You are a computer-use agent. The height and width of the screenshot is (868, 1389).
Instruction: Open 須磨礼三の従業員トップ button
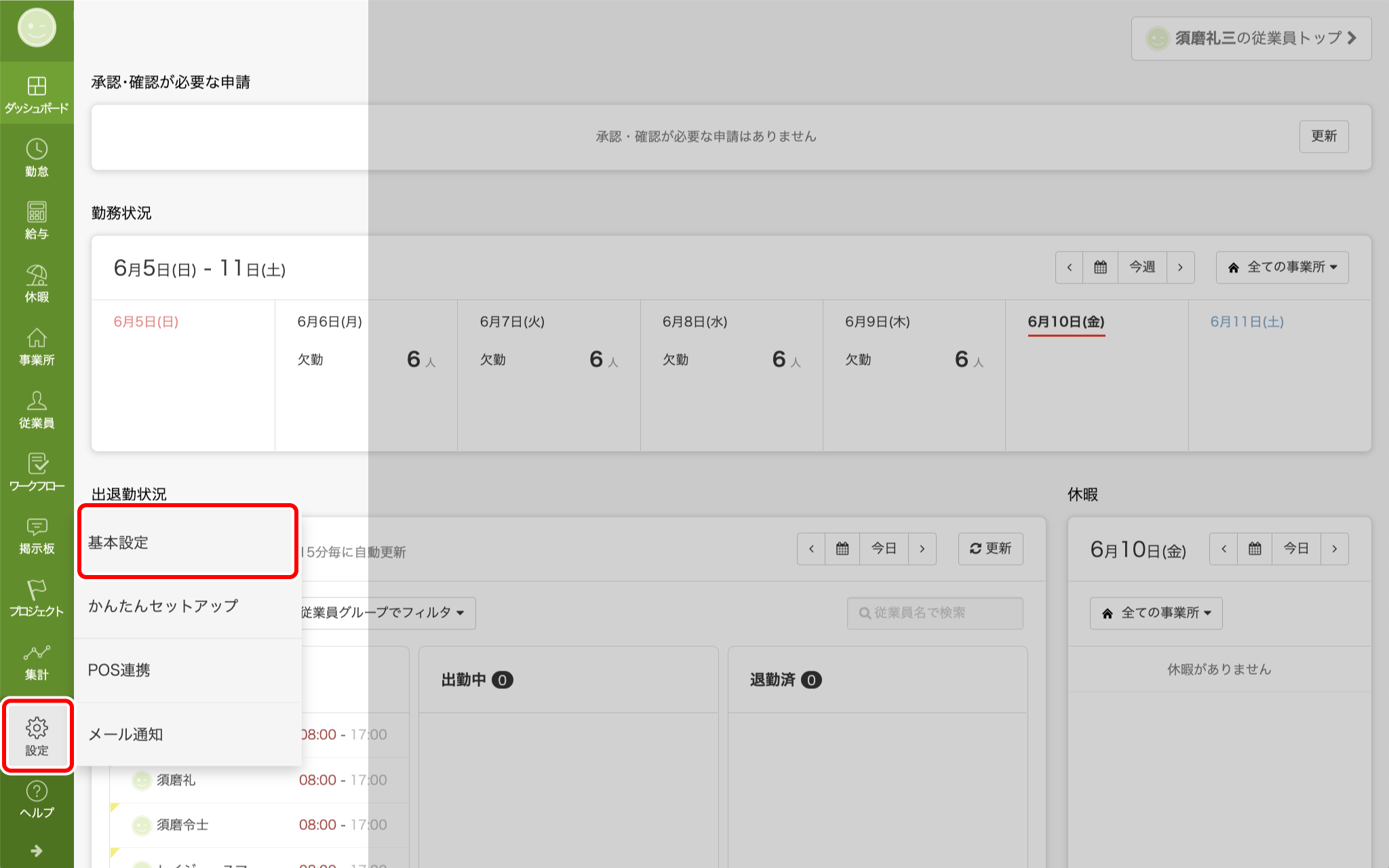1251,38
